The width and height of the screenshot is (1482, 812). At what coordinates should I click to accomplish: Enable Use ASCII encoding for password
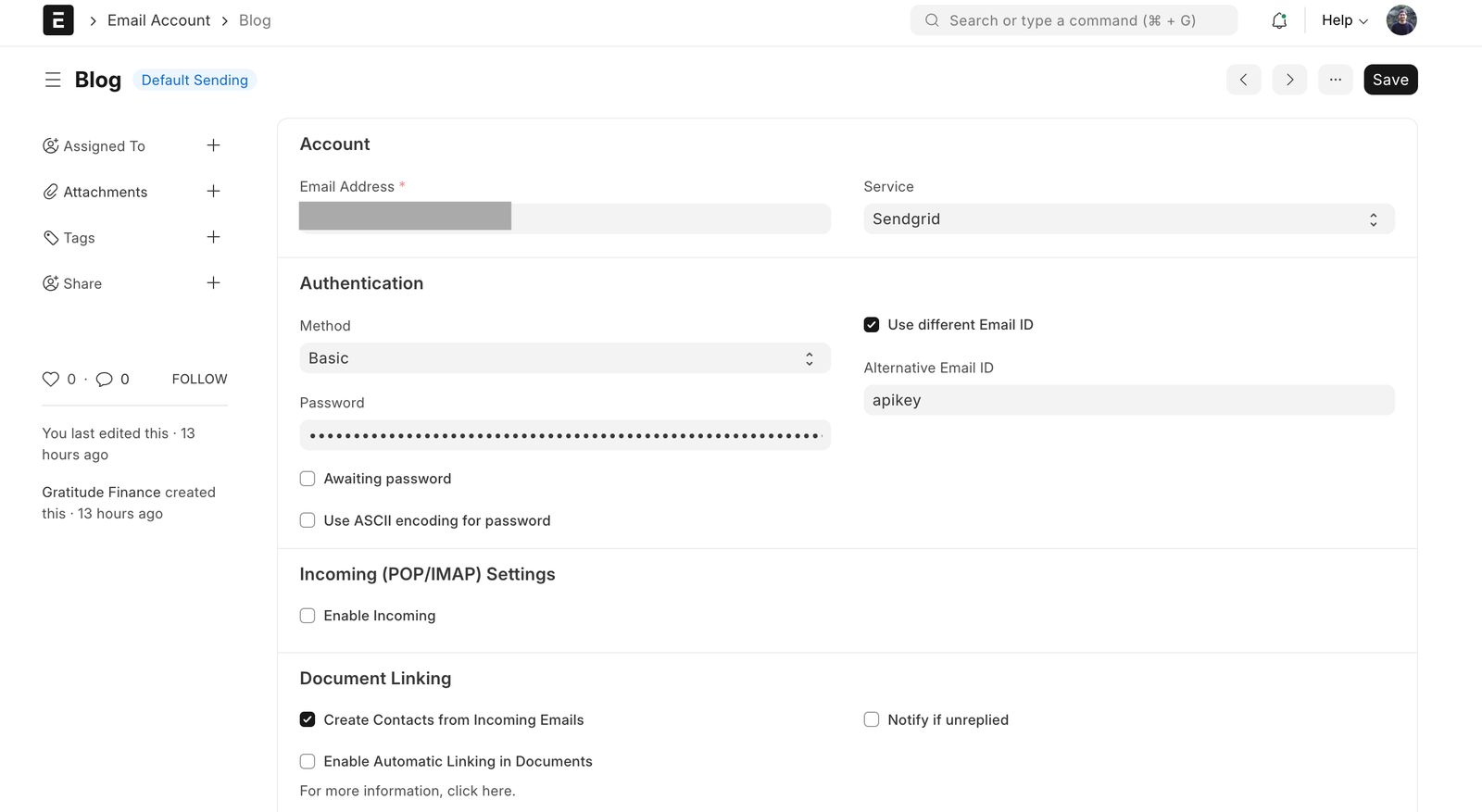pos(308,520)
